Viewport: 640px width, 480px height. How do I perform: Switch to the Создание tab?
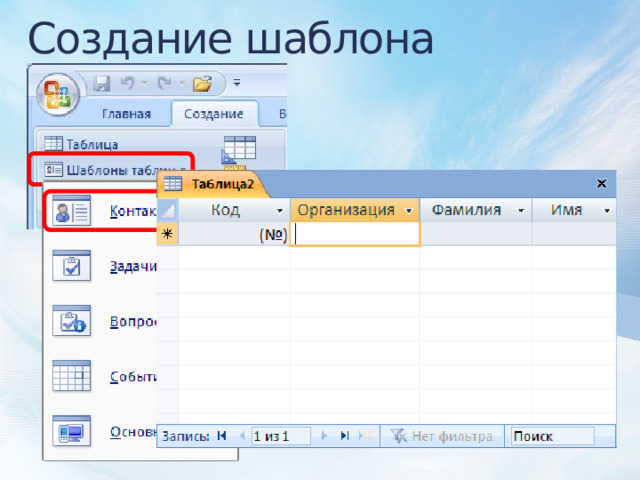pyautogui.click(x=214, y=113)
